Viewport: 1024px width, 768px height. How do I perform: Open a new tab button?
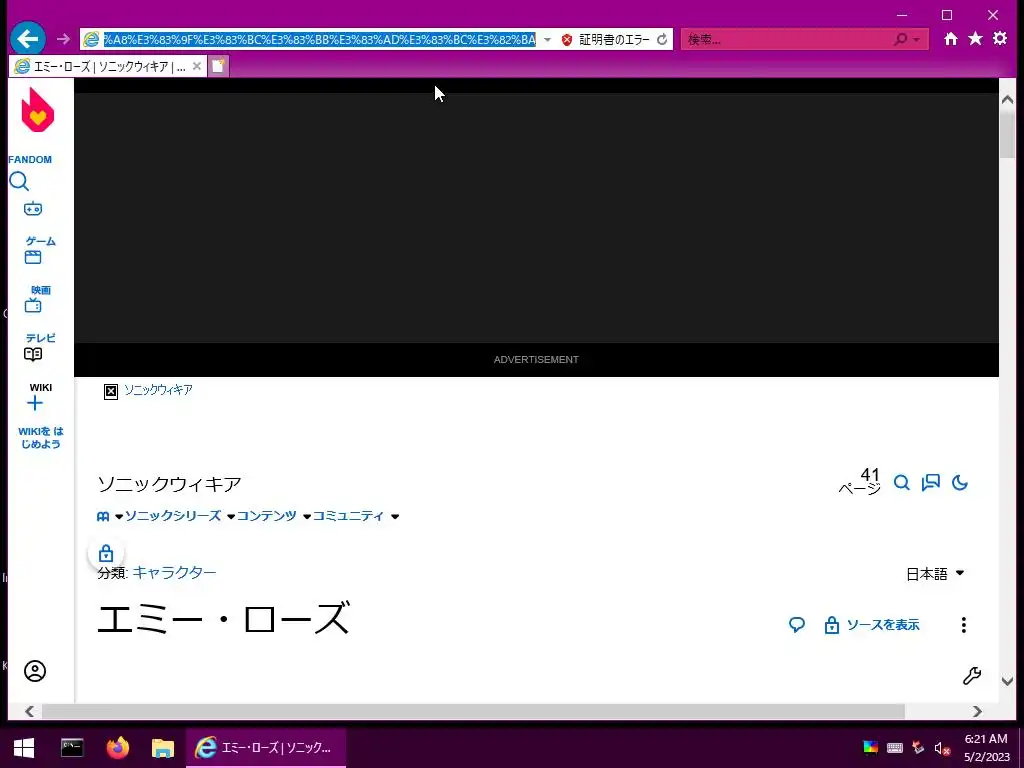tap(218, 66)
